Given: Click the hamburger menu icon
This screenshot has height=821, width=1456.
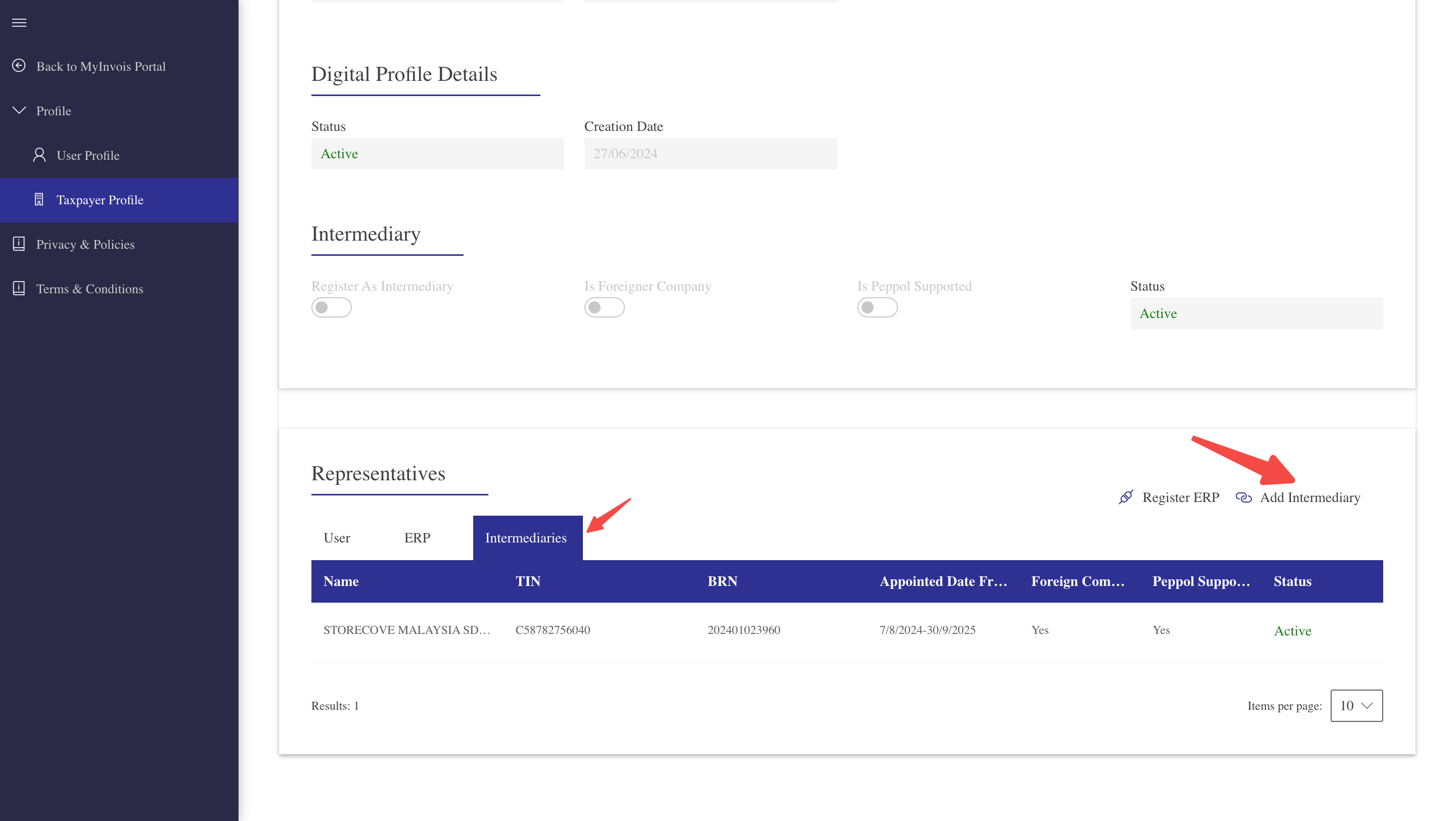Looking at the screenshot, I should tap(19, 23).
